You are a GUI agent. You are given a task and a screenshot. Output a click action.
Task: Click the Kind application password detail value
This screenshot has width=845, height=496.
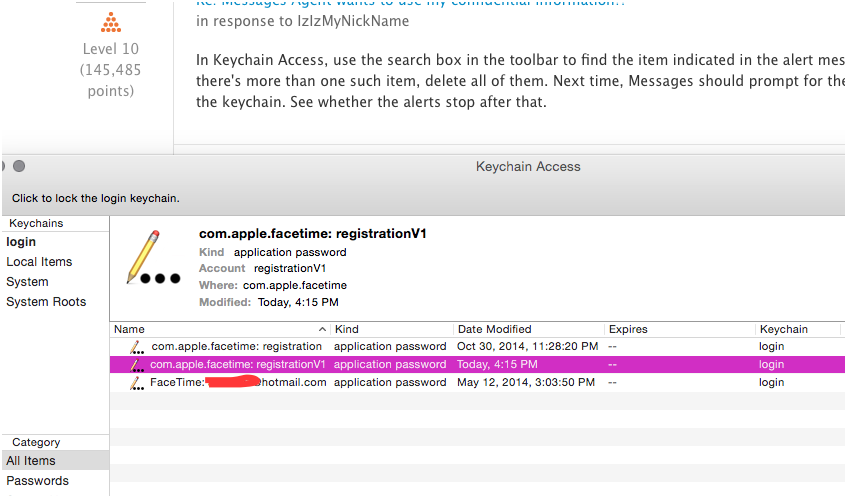pyautogui.click(x=290, y=252)
